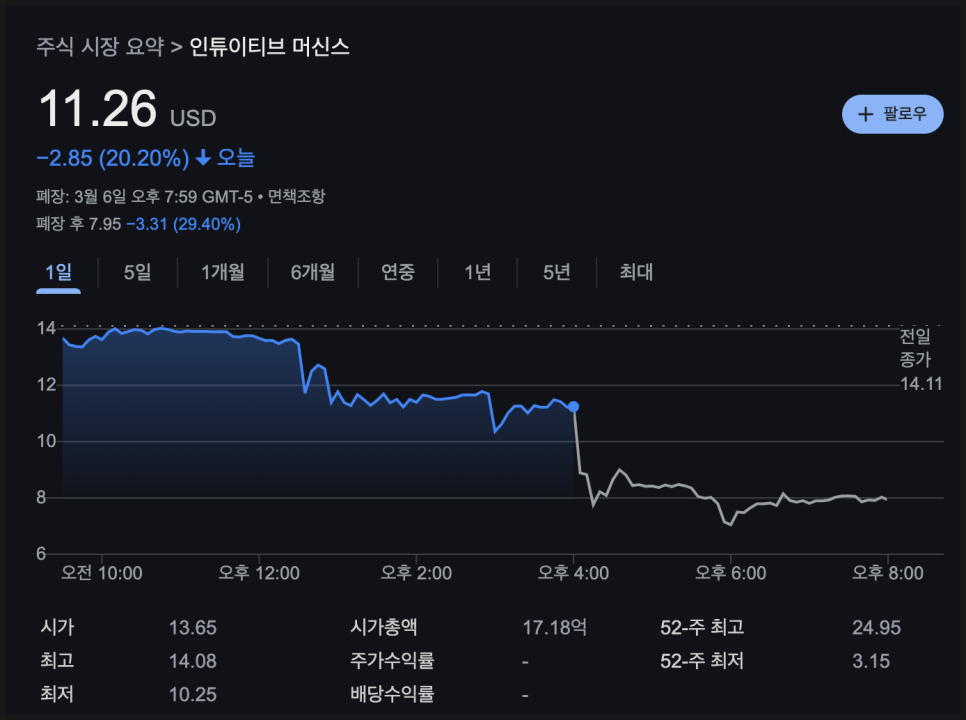Click the after-hours −3.31 (29.40%) value

pyautogui.click(x=184, y=224)
